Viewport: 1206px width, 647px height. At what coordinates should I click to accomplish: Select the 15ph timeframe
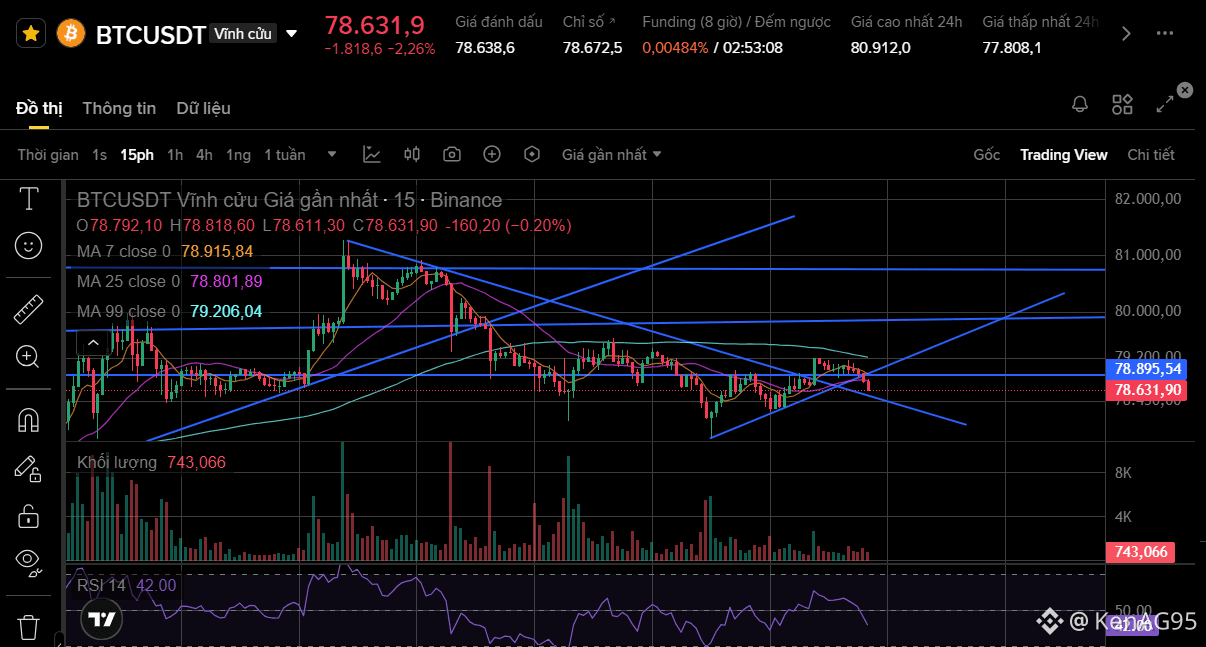(x=137, y=155)
